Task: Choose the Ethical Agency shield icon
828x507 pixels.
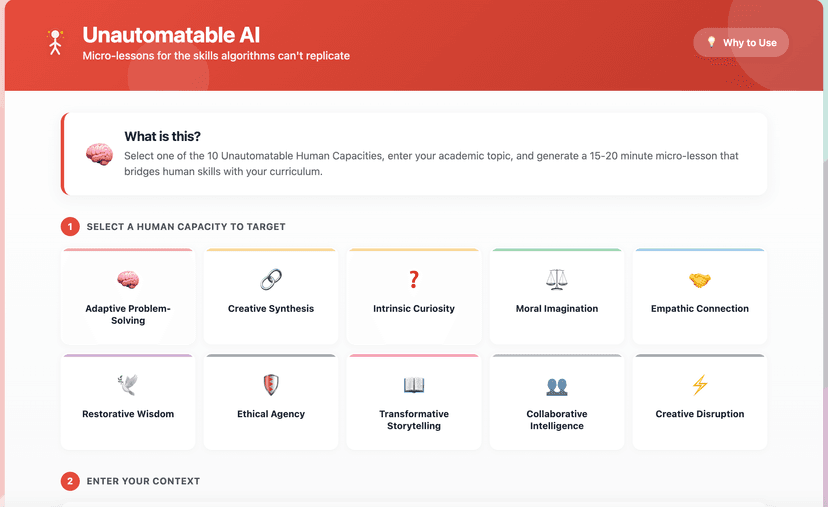Action: coord(271,385)
